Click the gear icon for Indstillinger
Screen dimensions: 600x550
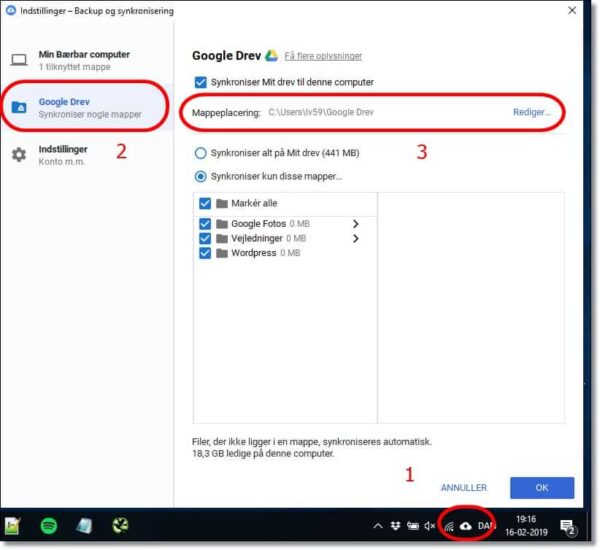click(x=19, y=155)
